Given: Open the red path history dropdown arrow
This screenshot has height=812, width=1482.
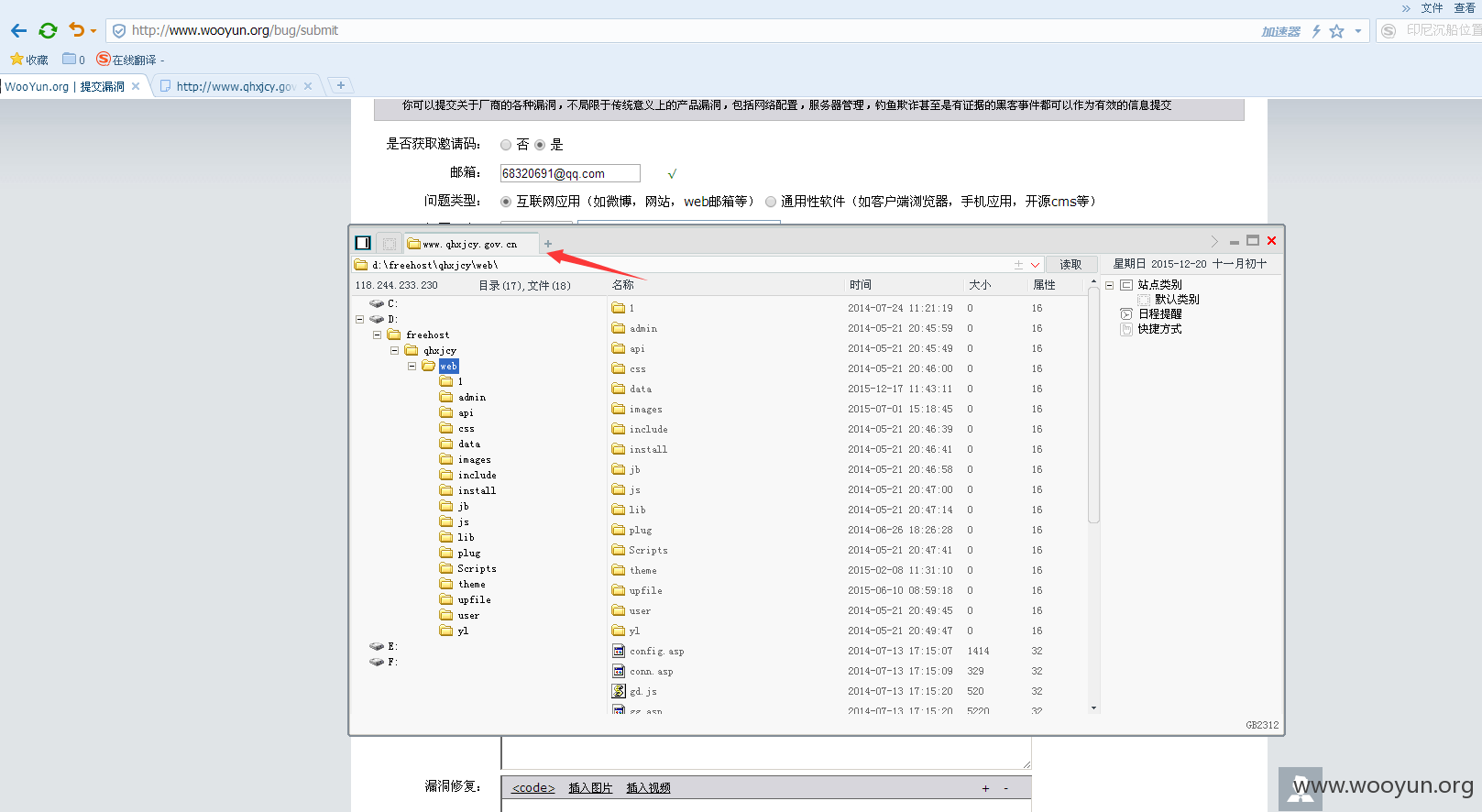Looking at the screenshot, I should point(1036,265).
